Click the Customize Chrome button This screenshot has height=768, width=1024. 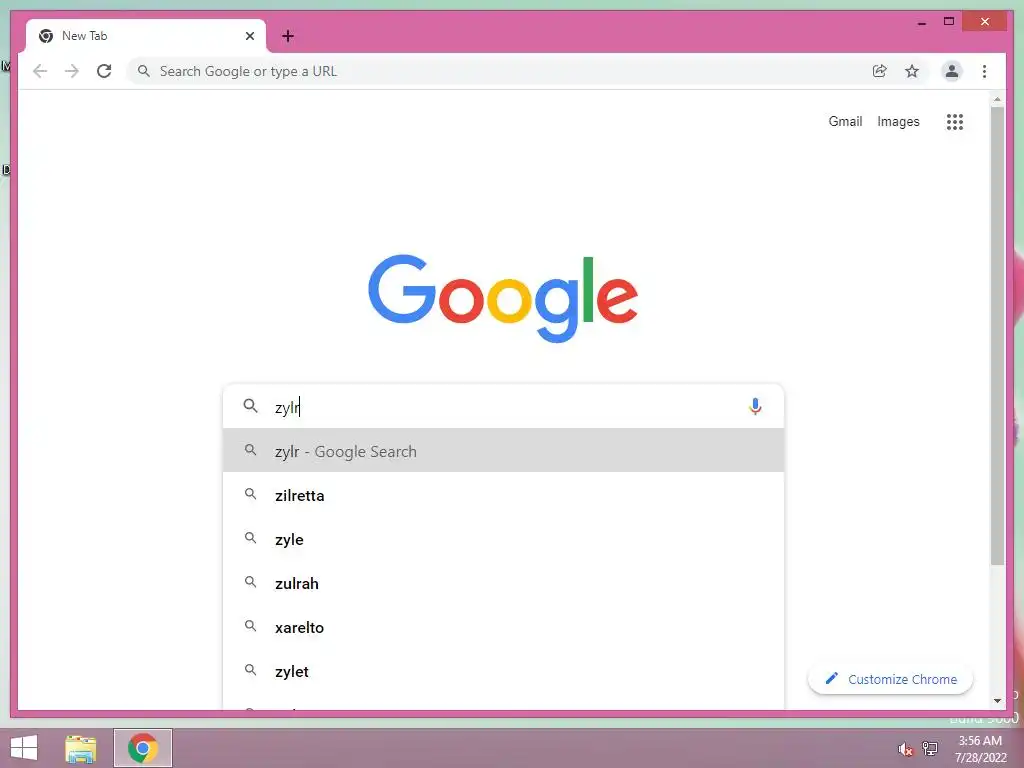(x=890, y=679)
